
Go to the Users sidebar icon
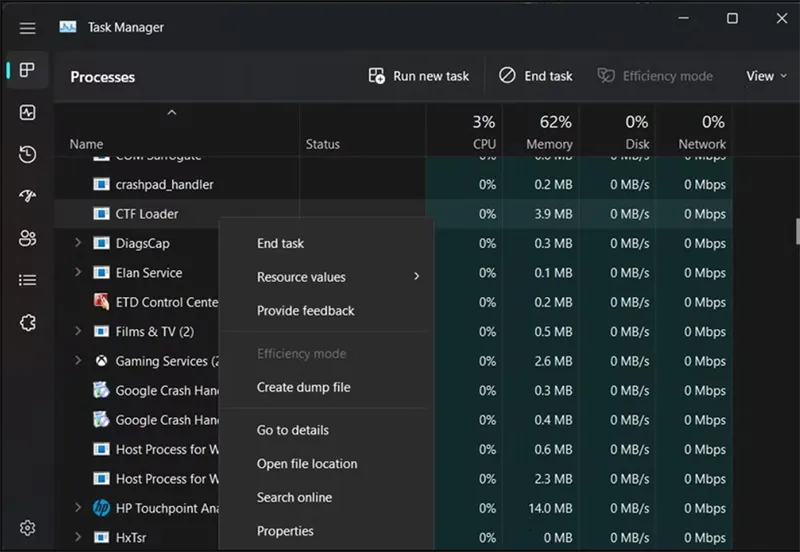click(27, 238)
